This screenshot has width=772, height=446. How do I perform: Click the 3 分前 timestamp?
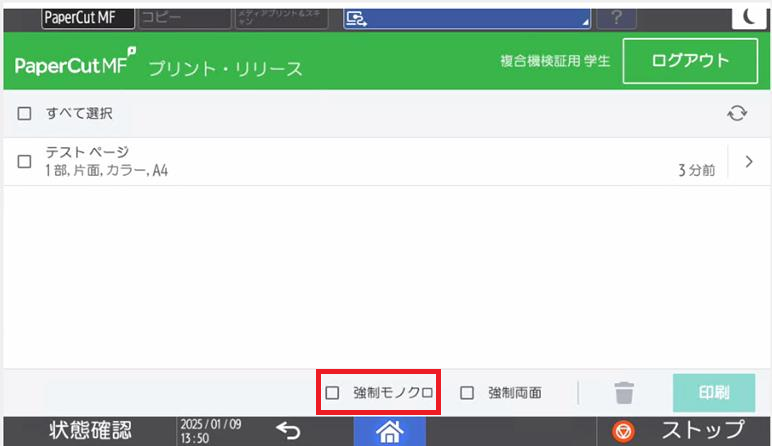(x=696, y=170)
